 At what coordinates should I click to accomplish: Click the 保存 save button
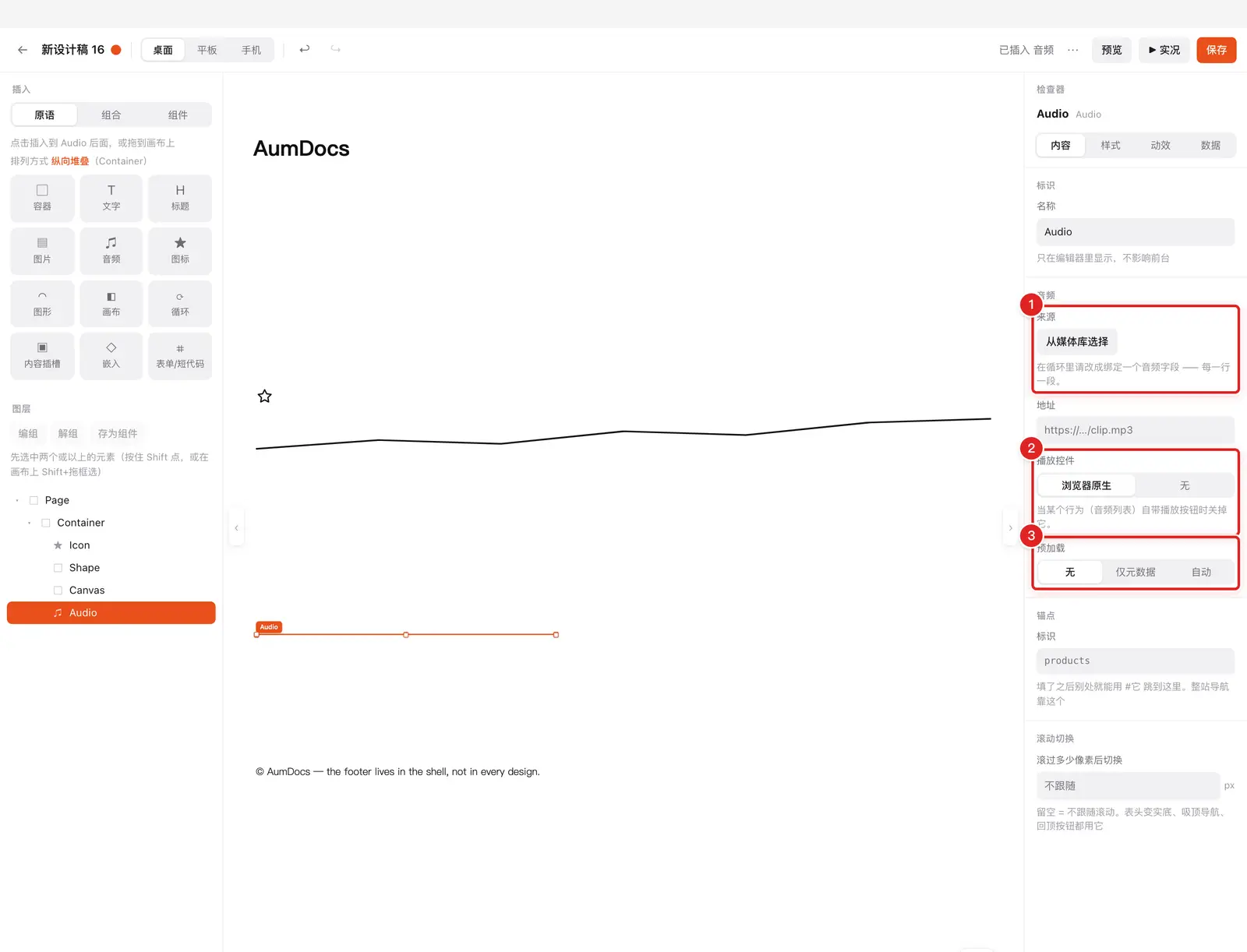pos(1217,50)
